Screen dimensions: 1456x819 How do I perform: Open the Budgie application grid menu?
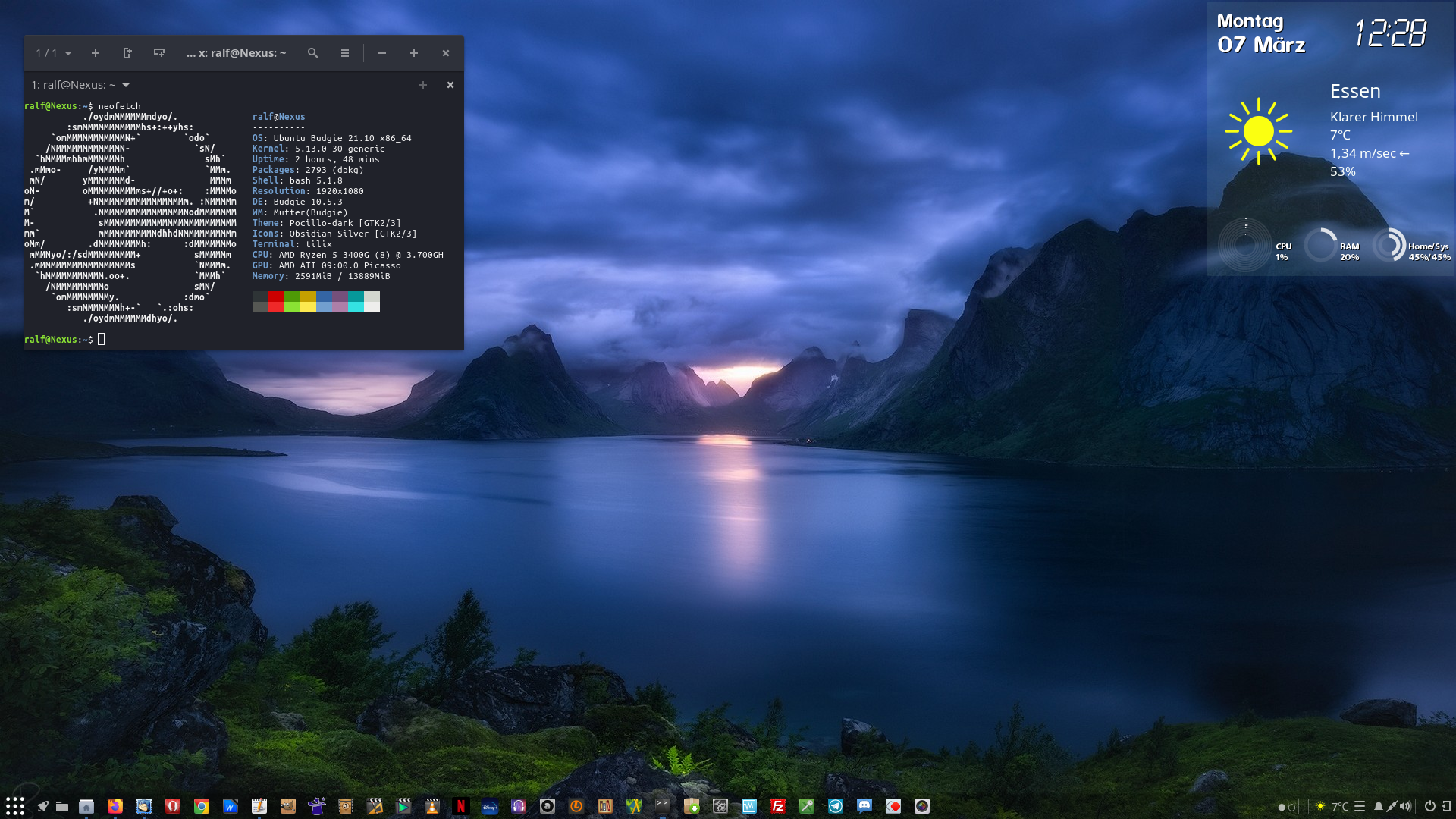(15, 806)
